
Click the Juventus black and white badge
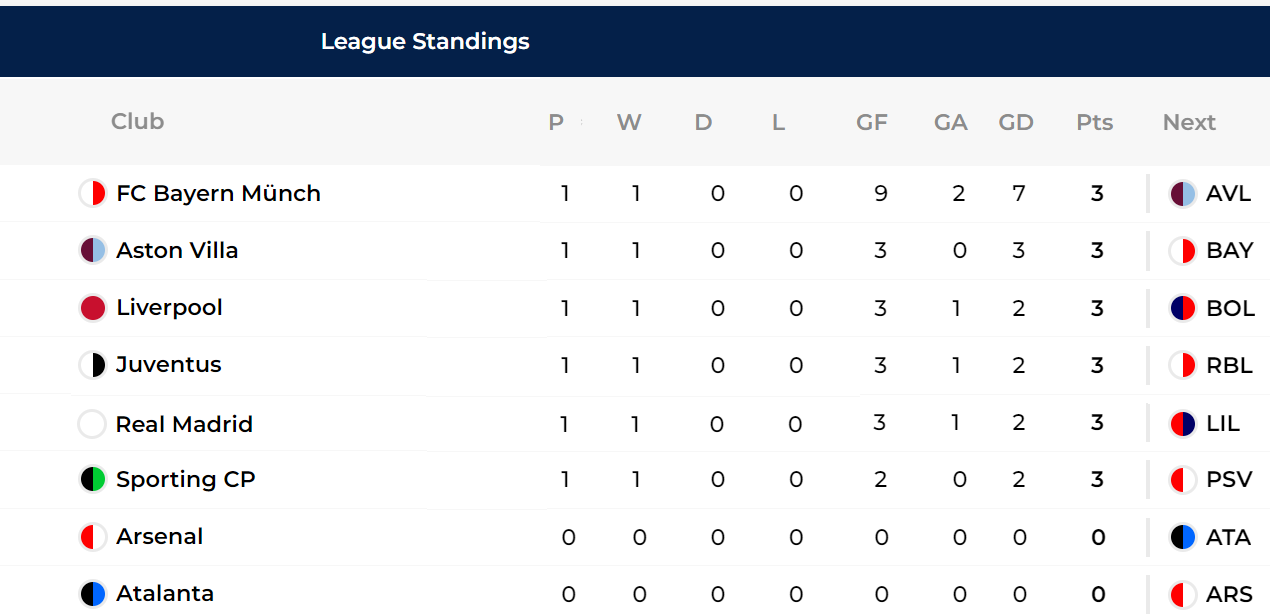(92, 365)
